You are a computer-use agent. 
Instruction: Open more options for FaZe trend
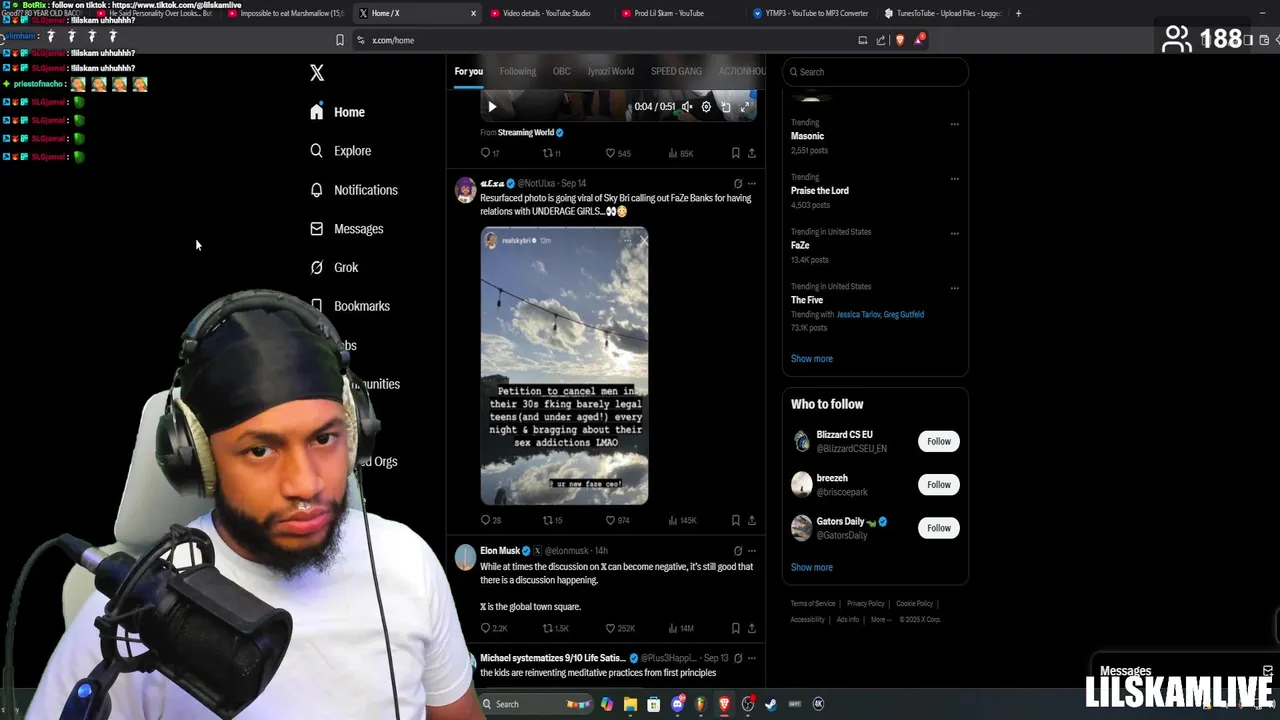click(955, 233)
